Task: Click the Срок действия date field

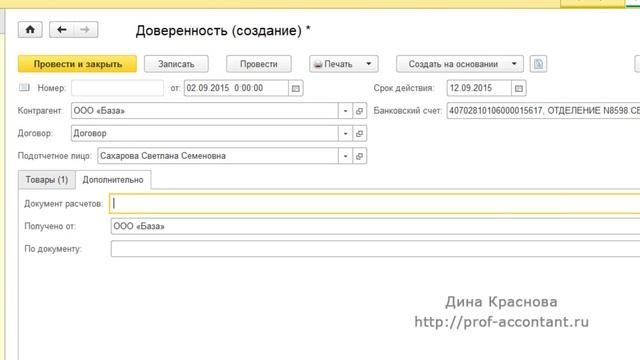Action: click(479, 88)
